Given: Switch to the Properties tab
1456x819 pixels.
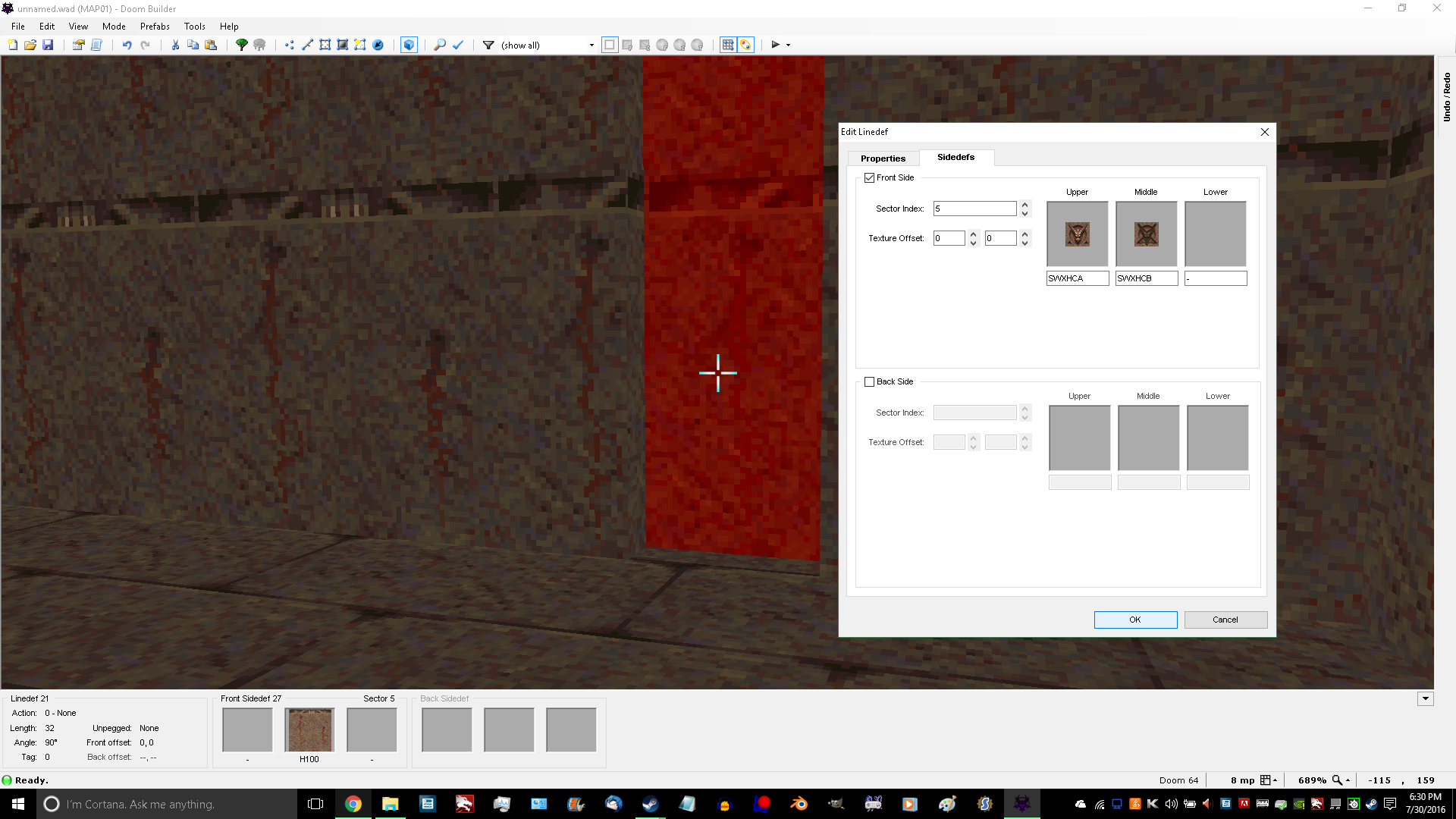Looking at the screenshot, I should pos(883,158).
